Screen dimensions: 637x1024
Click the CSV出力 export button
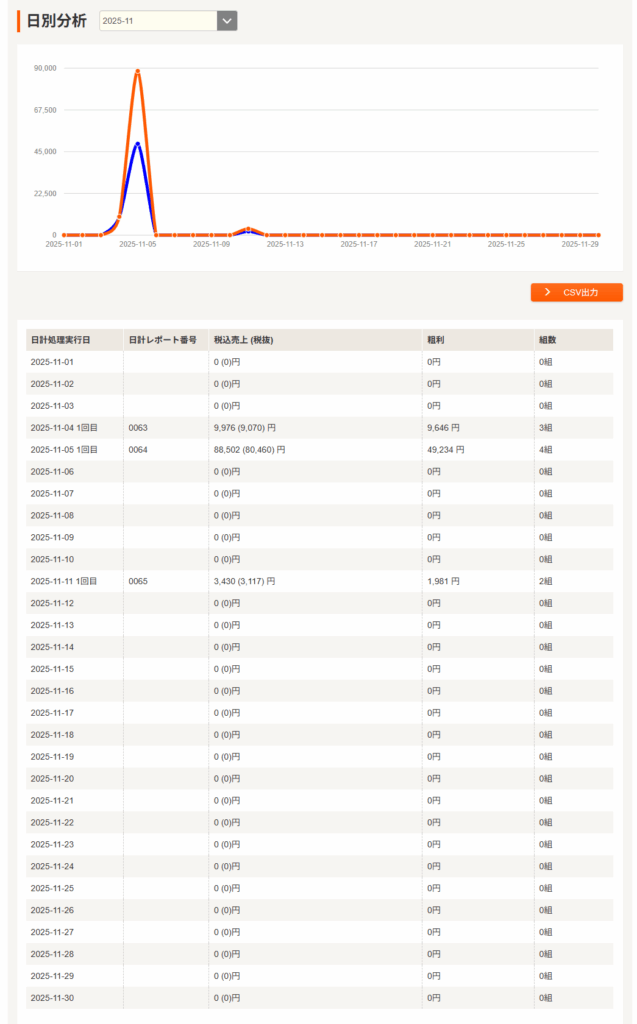(x=576, y=292)
